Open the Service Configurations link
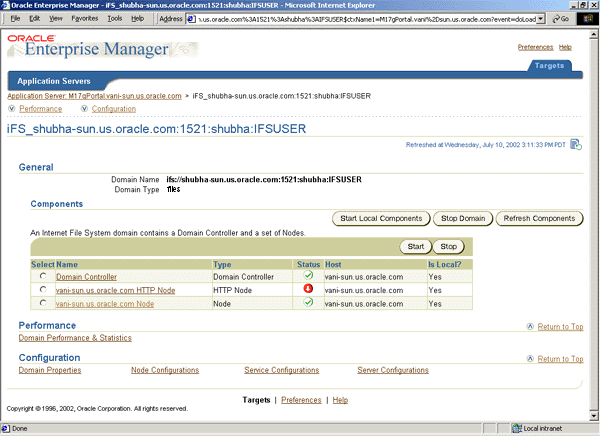Screen dimensions: 600x436 click(x=282, y=370)
